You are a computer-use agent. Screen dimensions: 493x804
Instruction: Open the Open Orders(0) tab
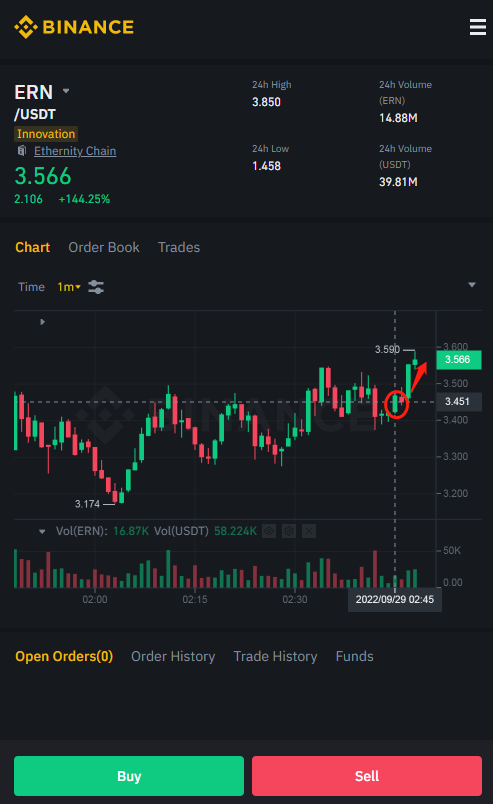[64, 656]
